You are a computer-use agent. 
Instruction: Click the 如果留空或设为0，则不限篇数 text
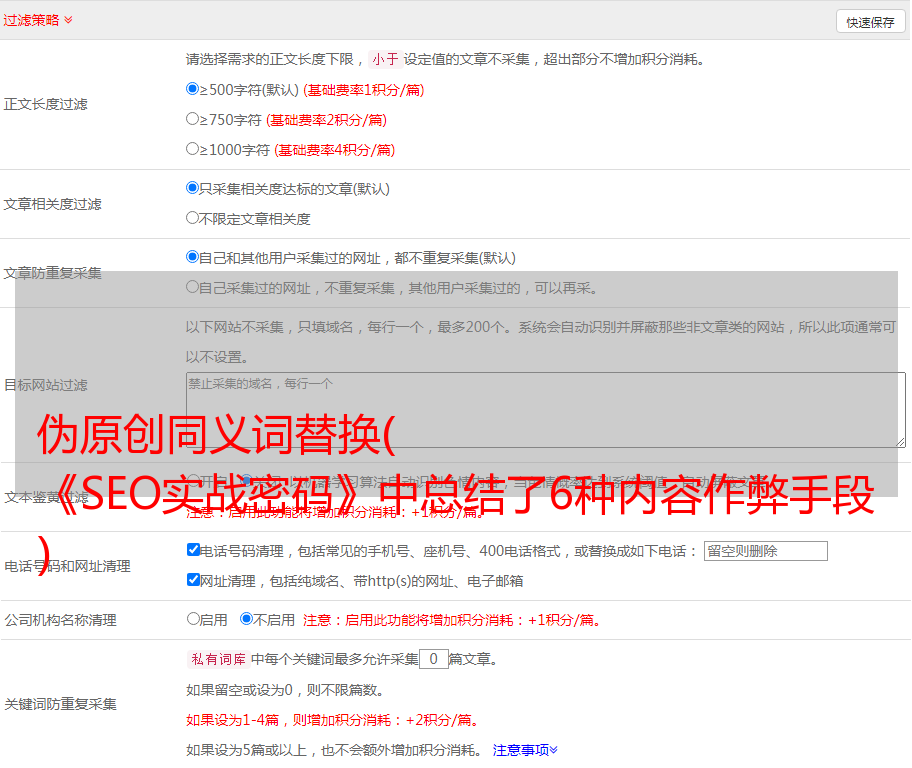(x=285, y=690)
